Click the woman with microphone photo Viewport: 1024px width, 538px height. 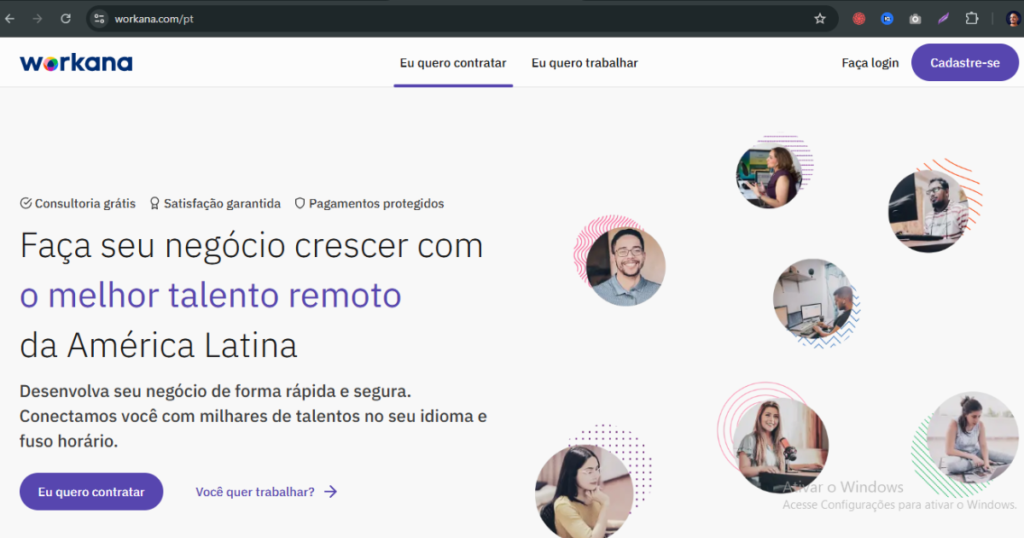780,445
